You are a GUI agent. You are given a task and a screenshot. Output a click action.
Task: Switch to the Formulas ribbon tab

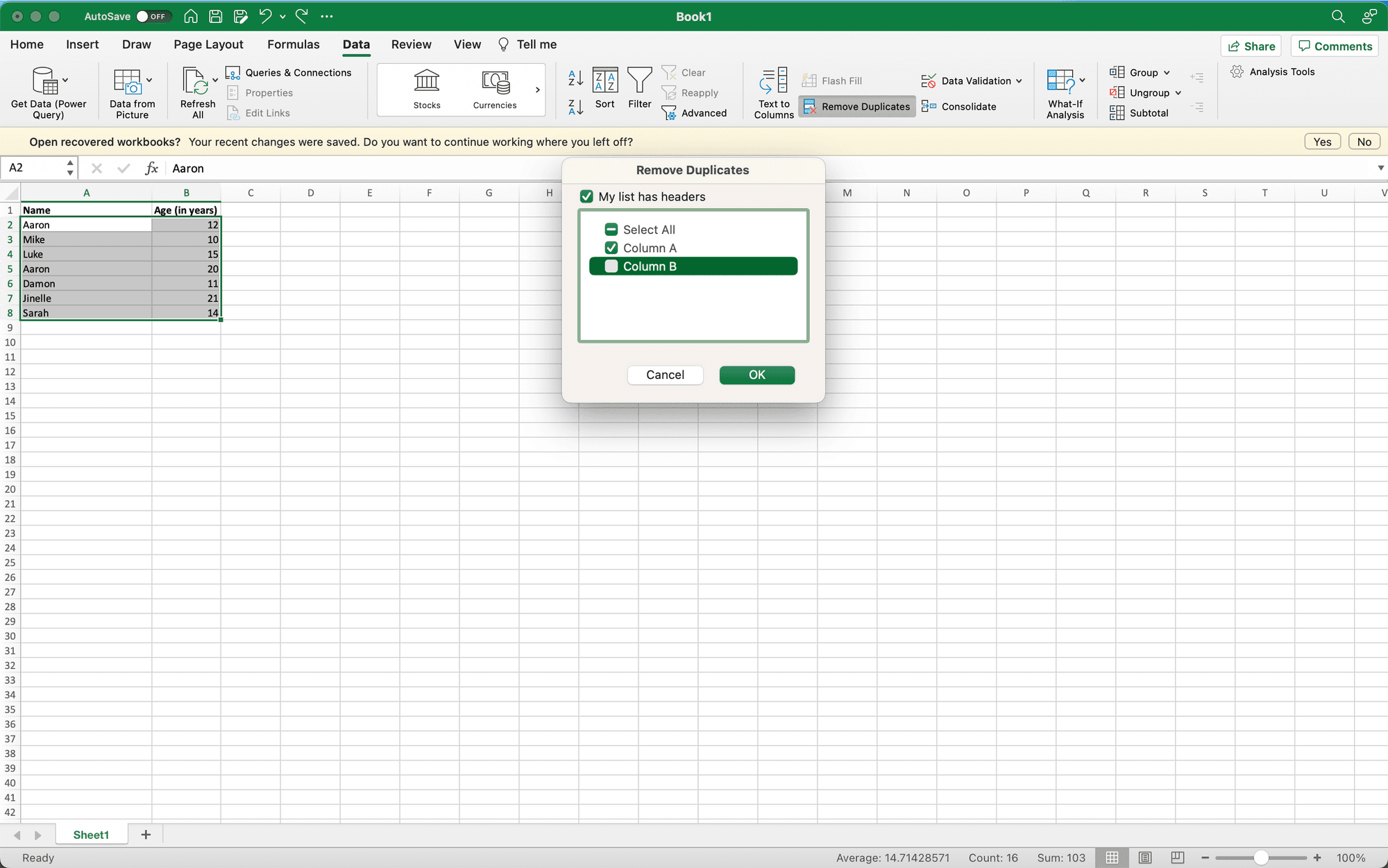pos(294,44)
